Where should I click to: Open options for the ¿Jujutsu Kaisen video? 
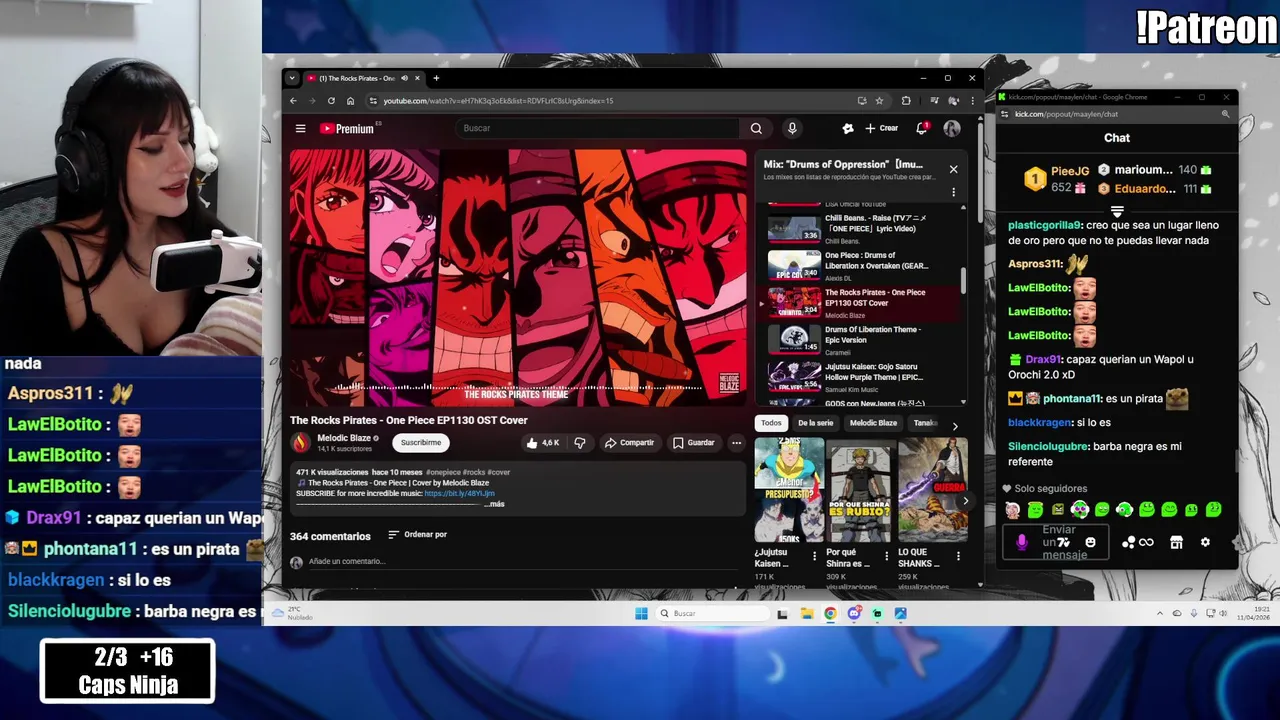point(814,556)
